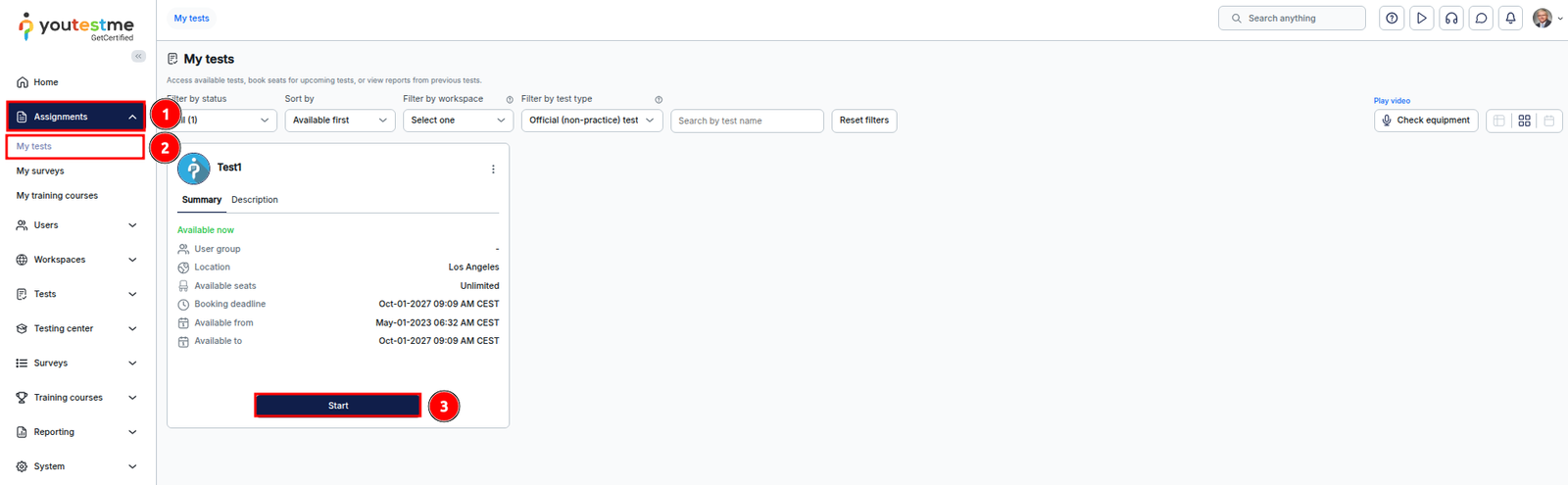Switch to table view layout icon
Image resolution: width=1568 pixels, height=485 pixels.
[1498, 121]
